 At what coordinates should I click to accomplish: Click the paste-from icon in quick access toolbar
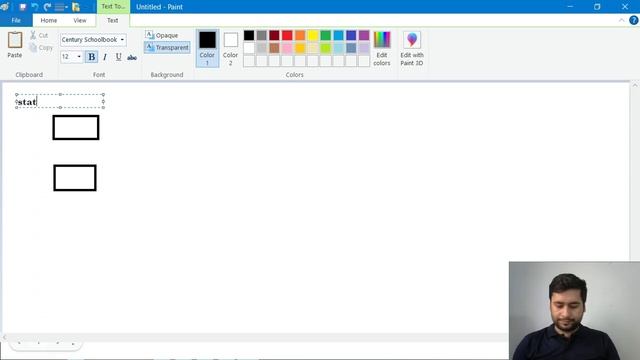[76, 7]
